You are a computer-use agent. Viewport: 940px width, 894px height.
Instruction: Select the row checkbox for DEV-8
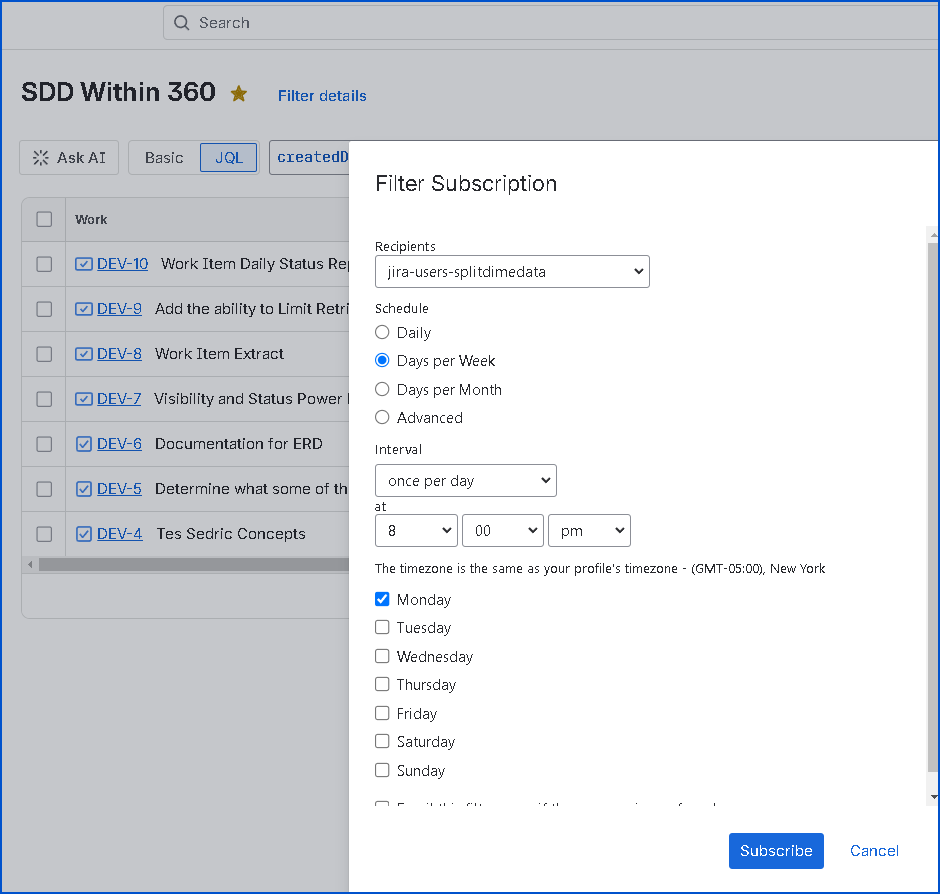[x=44, y=354]
